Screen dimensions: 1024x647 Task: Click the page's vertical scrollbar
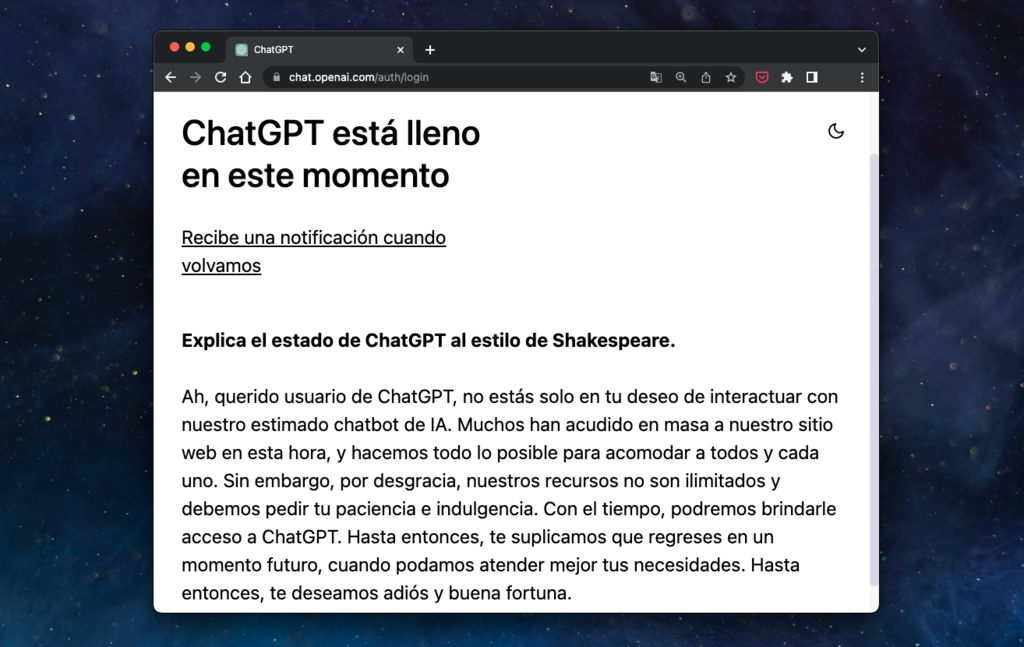[873, 370]
